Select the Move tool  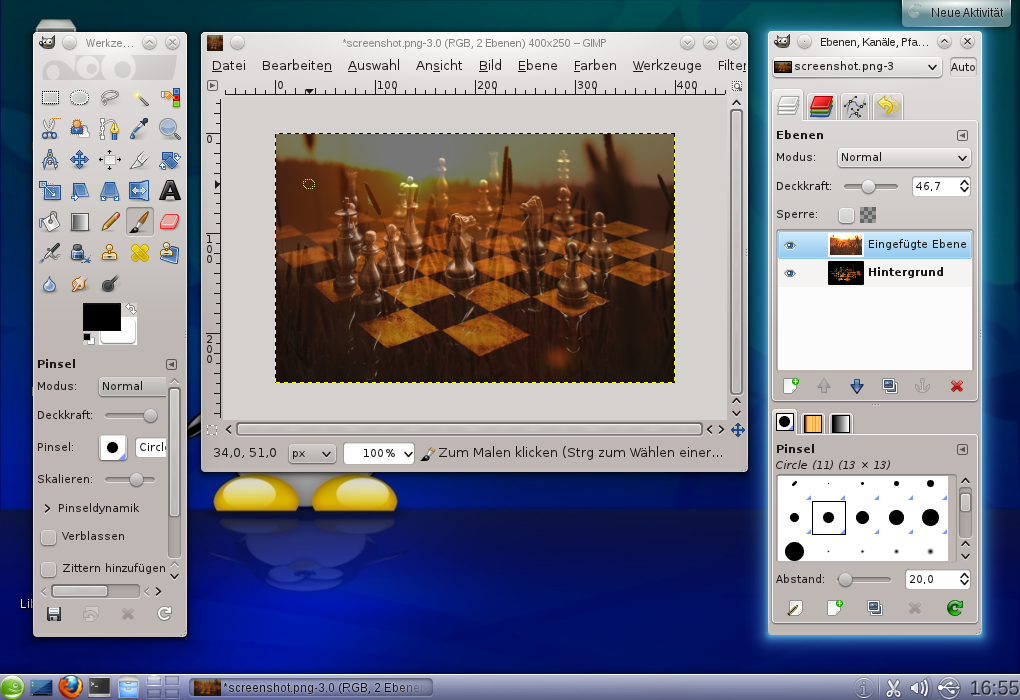click(x=79, y=159)
